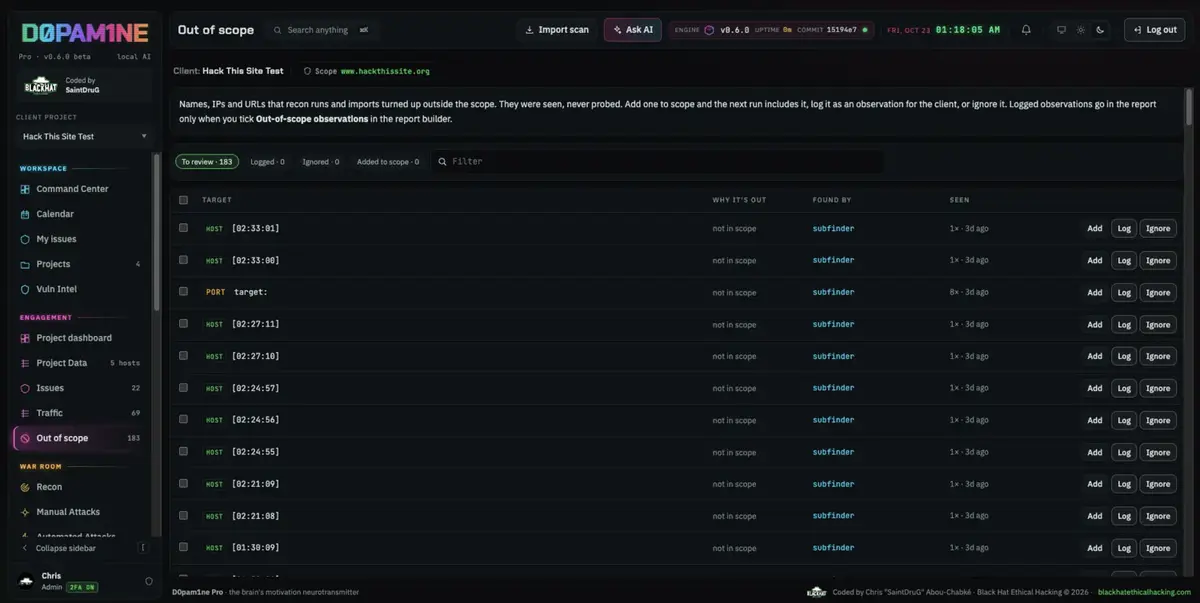Viewport: 1200px width, 603px height.
Task: Click the BlackHat logo in the footer
Action: click(x=816, y=592)
